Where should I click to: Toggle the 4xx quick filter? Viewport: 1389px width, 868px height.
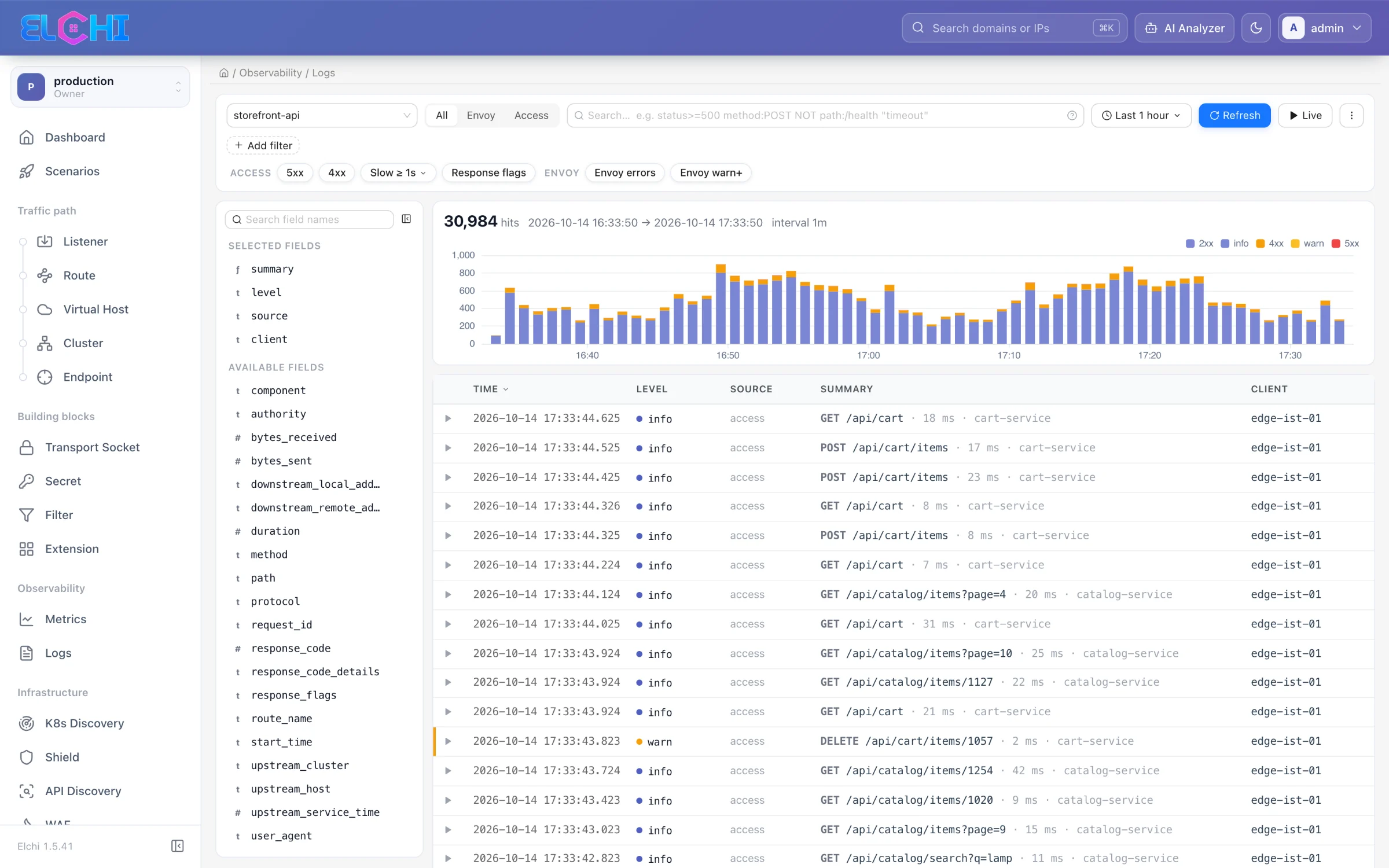pos(337,172)
